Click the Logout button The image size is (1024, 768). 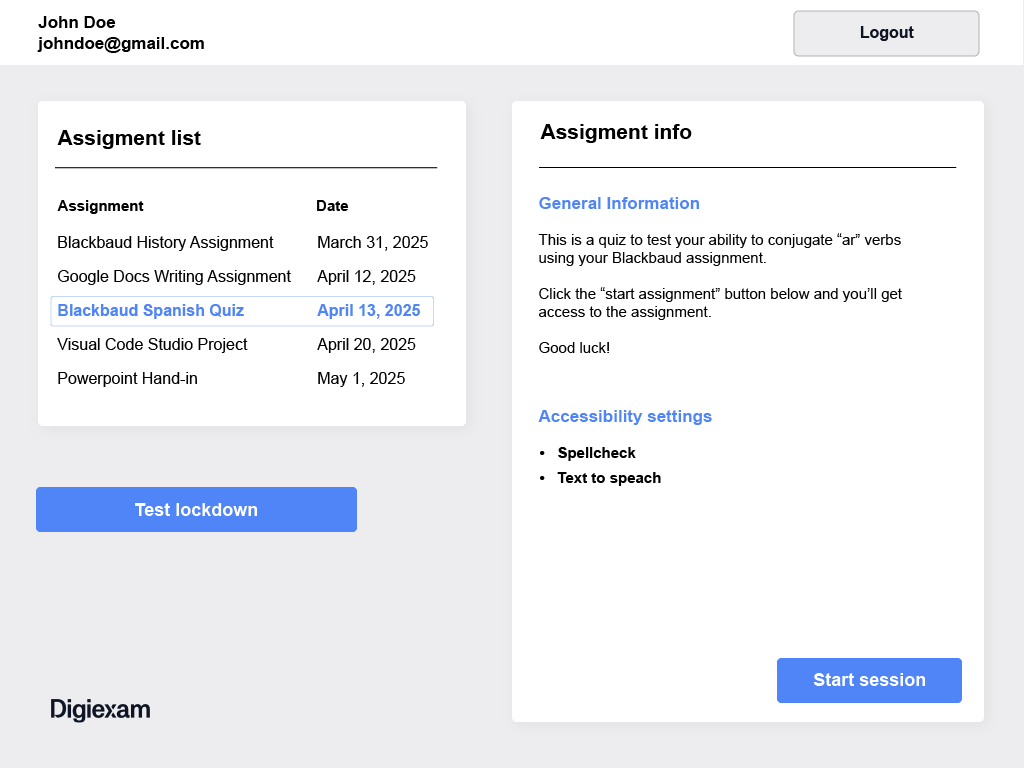click(886, 33)
